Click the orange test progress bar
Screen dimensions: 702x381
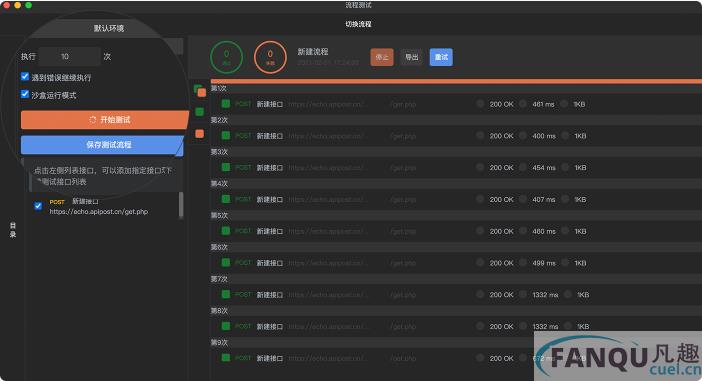click(456, 81)
